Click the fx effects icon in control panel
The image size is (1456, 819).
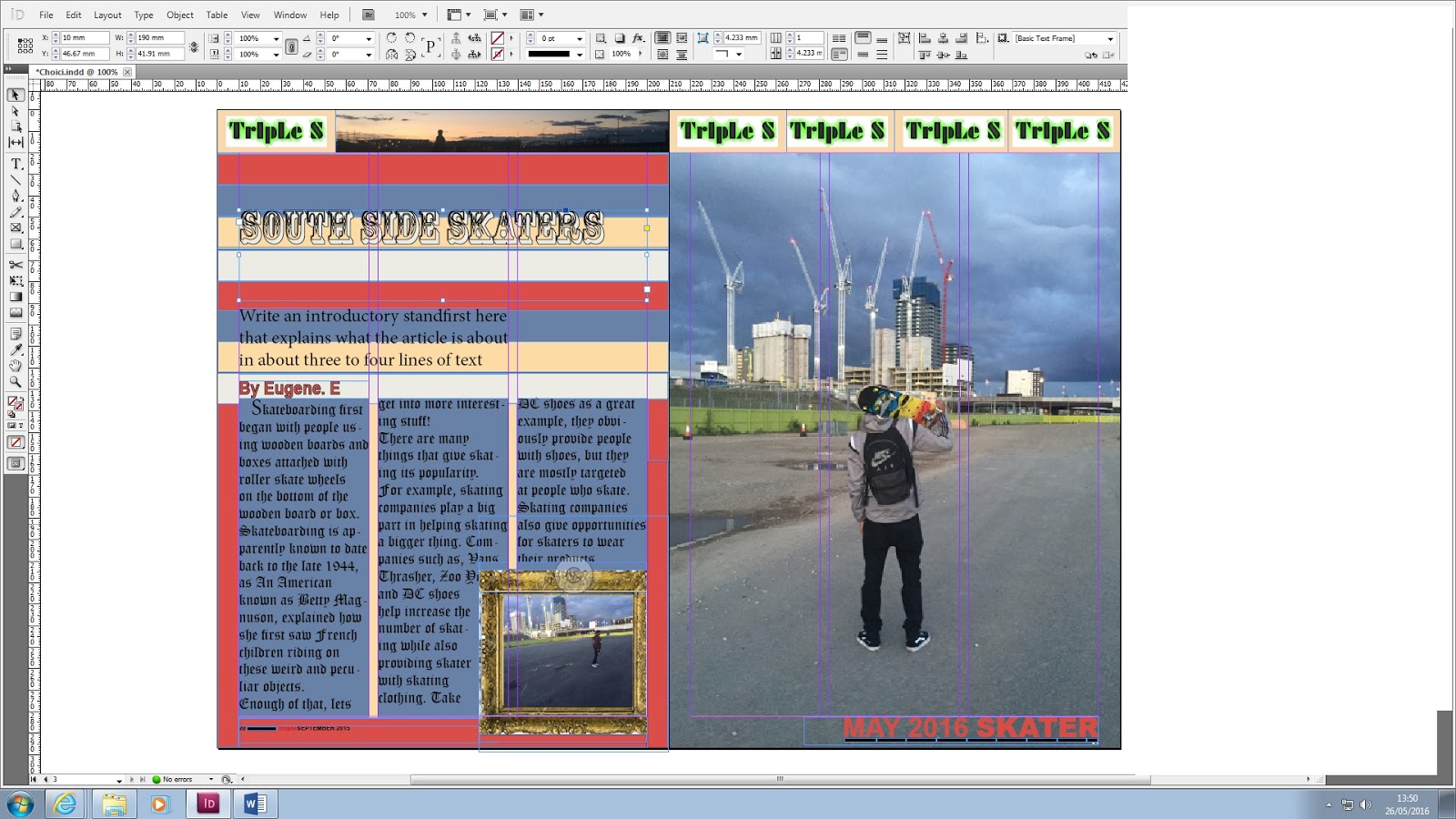(637, 38)
